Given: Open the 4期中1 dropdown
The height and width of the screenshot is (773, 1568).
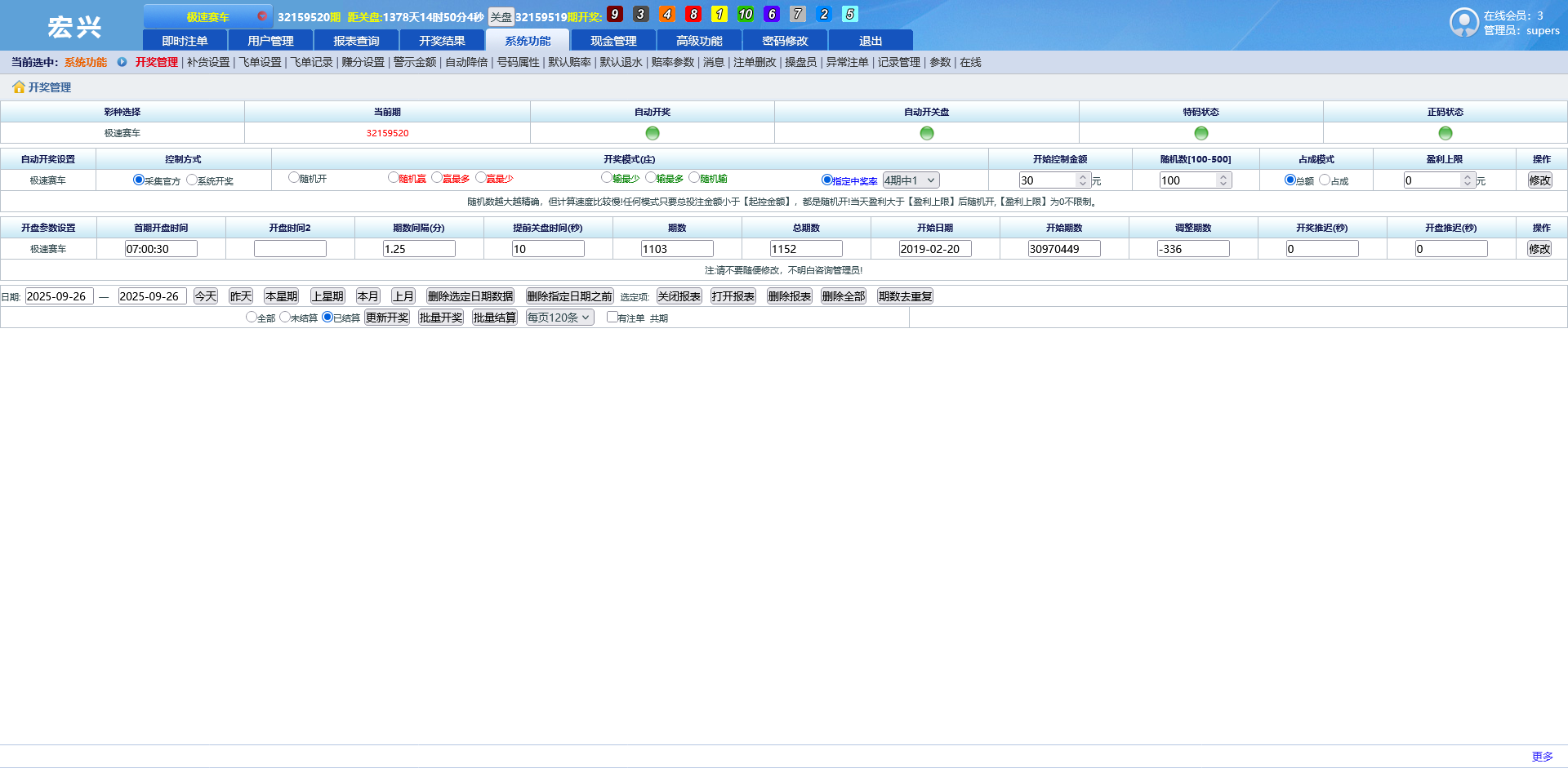Looking at the screenshot, I should click(911, 180).
